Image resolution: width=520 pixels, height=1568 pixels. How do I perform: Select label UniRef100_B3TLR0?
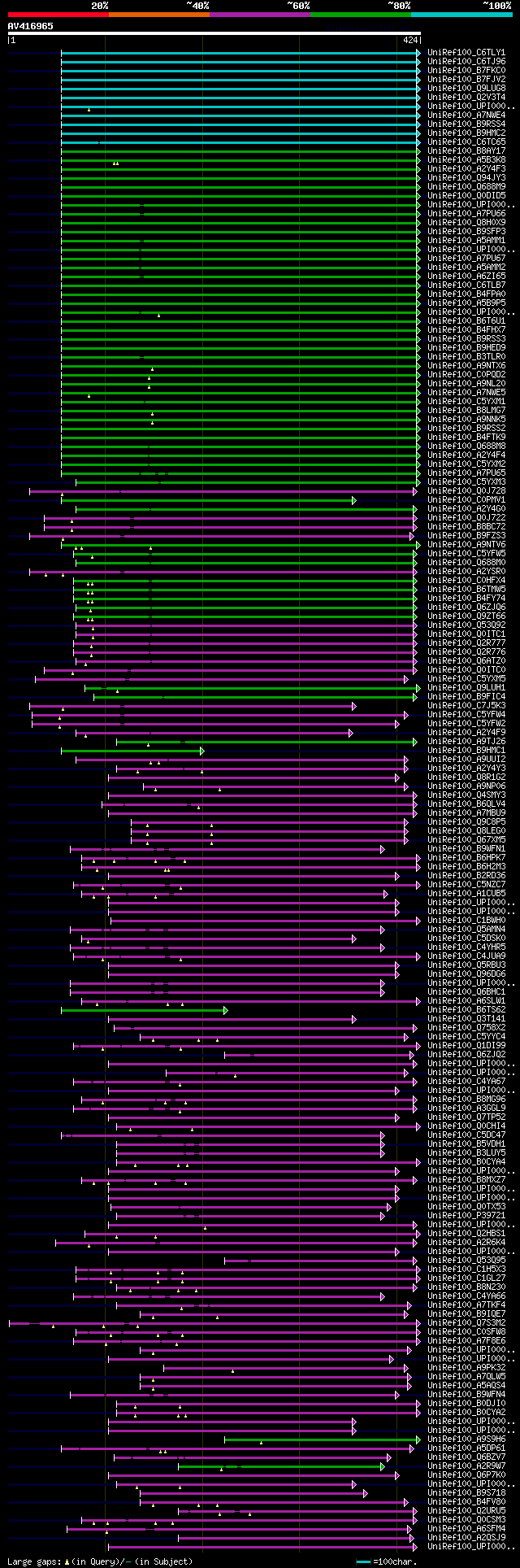[466, 356]
